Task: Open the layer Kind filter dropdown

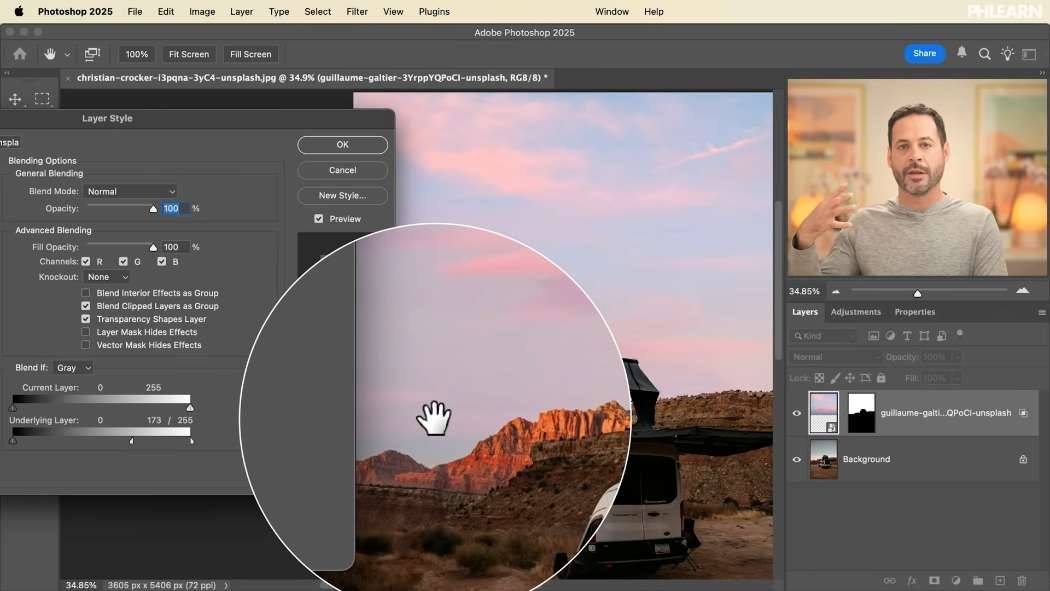Action: tap(824, 336)
